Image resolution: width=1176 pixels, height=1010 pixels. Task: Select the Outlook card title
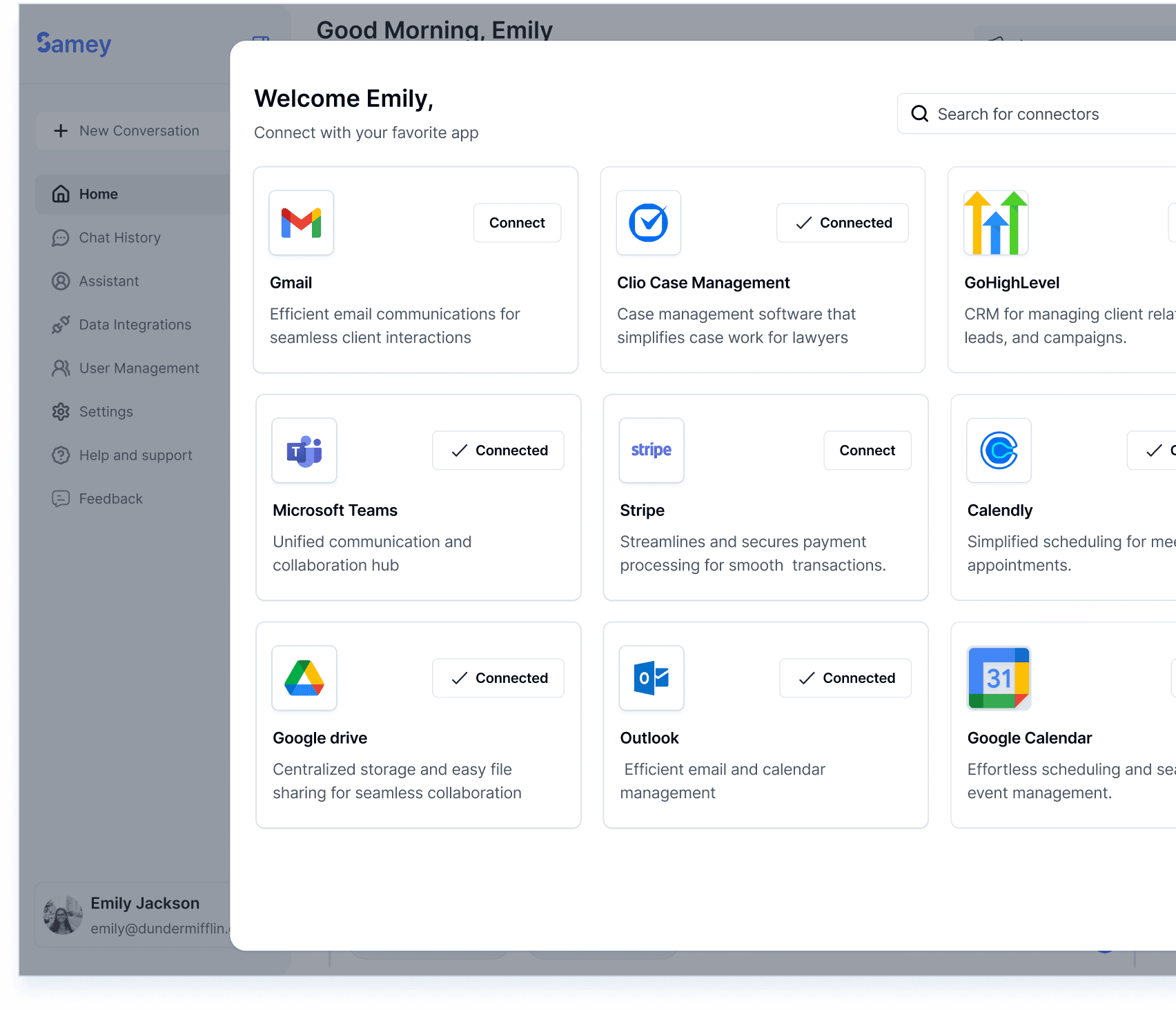pos(649,738)
